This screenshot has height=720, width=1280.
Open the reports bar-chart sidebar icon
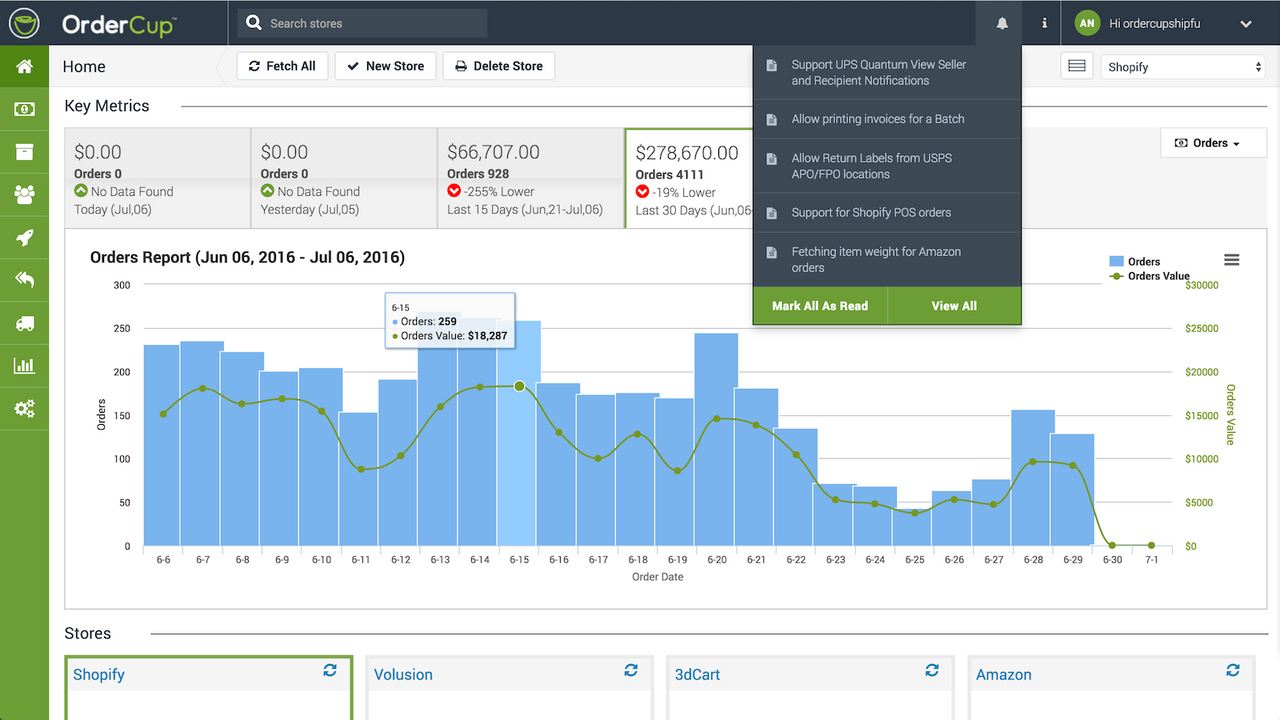(x=24, y=366)
